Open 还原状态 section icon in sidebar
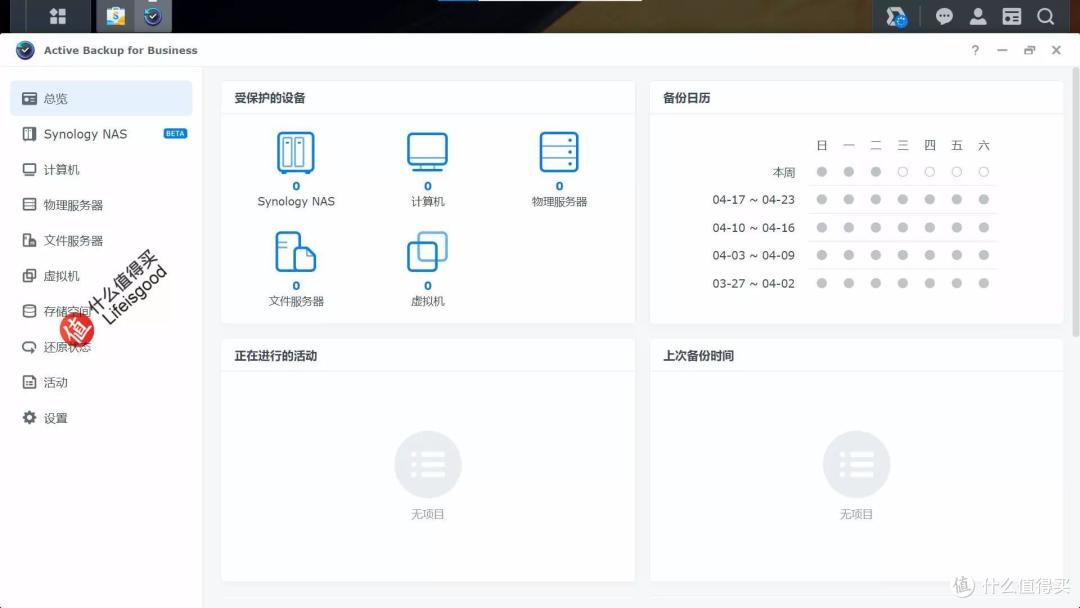Viewport: 1080px width, 608px height. [x=29, y=346]
